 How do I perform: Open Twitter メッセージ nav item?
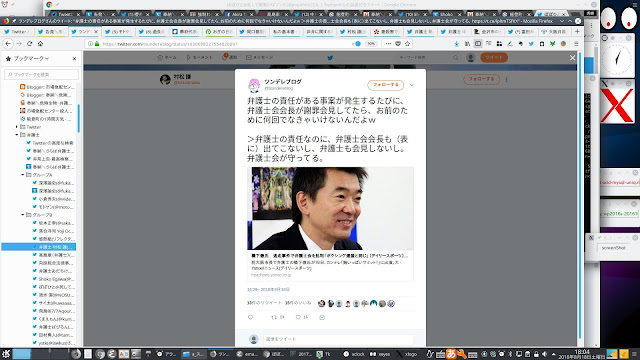pyautogui.click(x=259, y=58)
